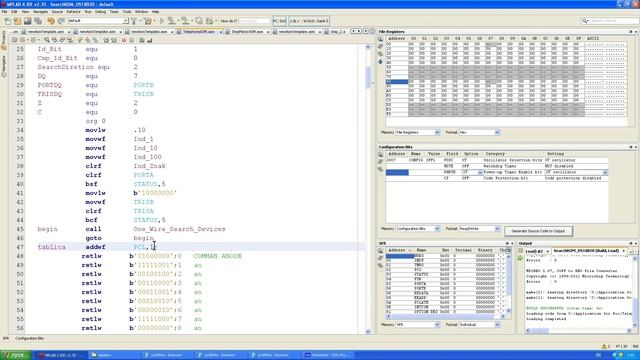This screenshot has height=360, width=640.
Task: Click the Read Device Memory icon
Action: pyautogui.click(x=186, y=21)
